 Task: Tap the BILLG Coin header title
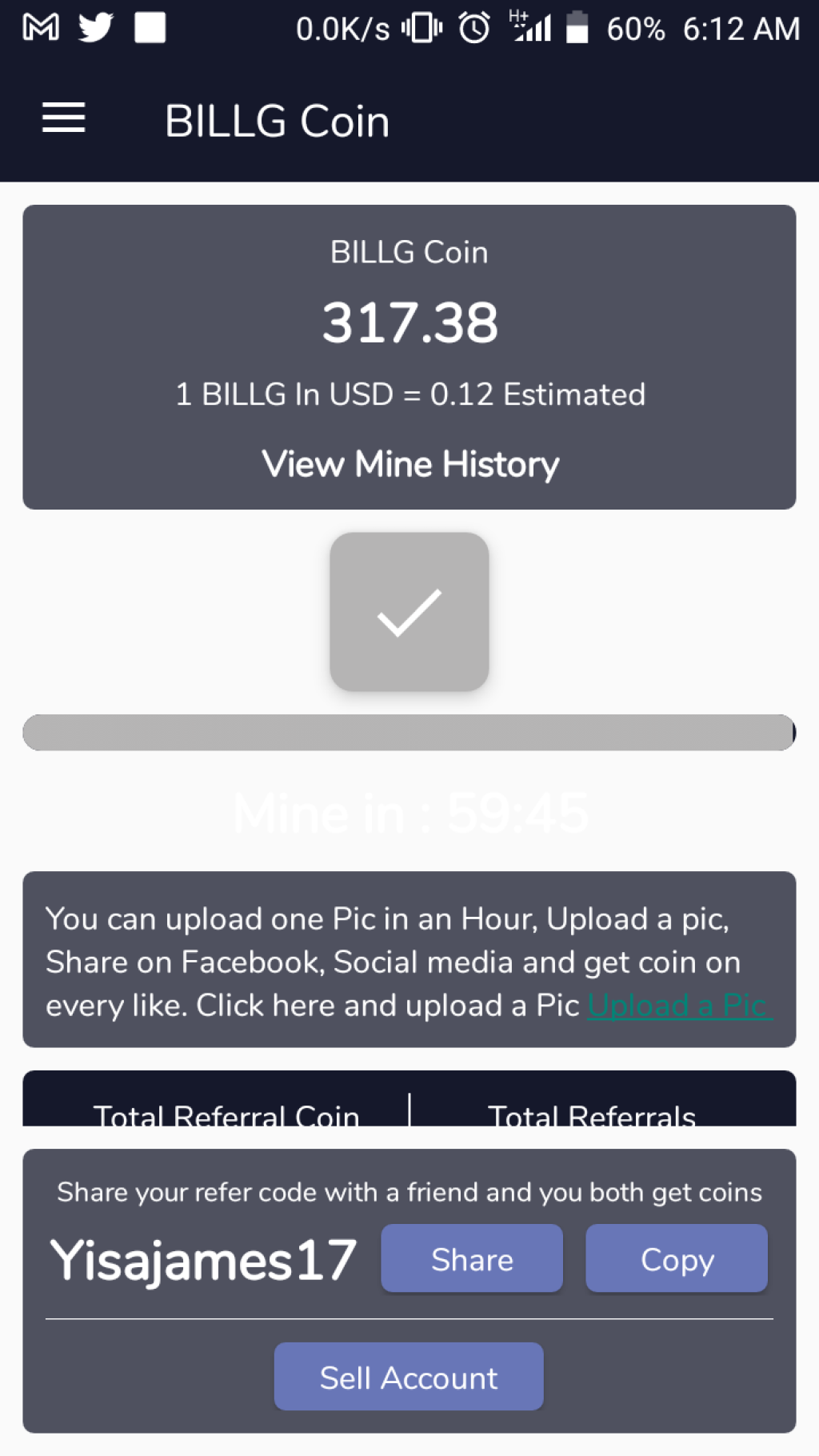click(277, 121)
